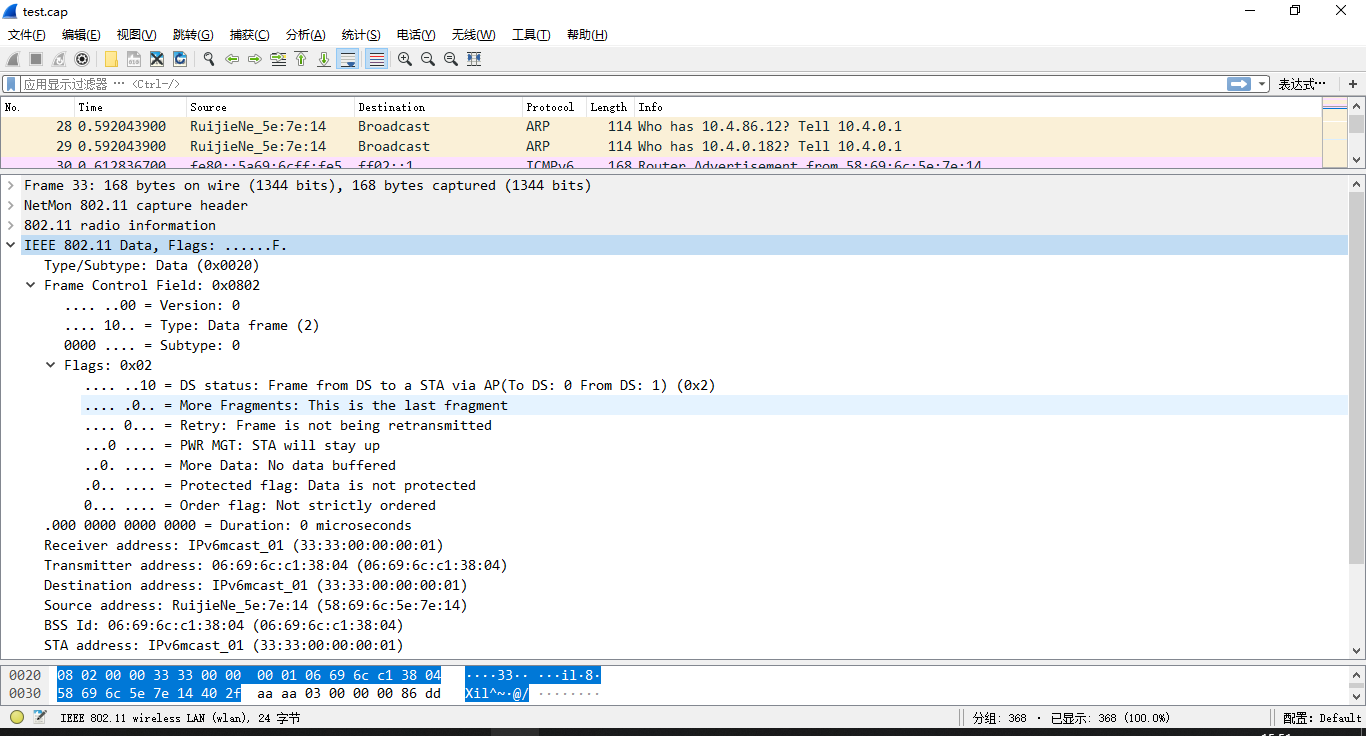
Task: Open the capture options gear icon
Action: click(x=82, y=58)
